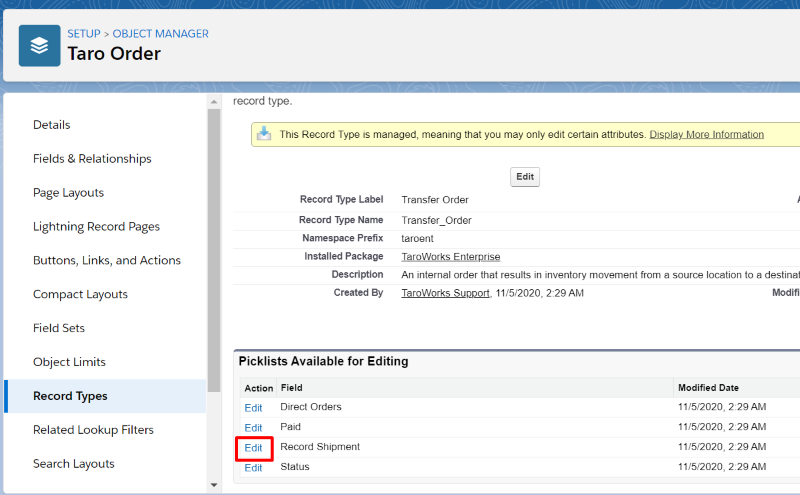Click the Direct Orders field name
The height and width of the screenshot is (495, 800).
coord(311,407)
